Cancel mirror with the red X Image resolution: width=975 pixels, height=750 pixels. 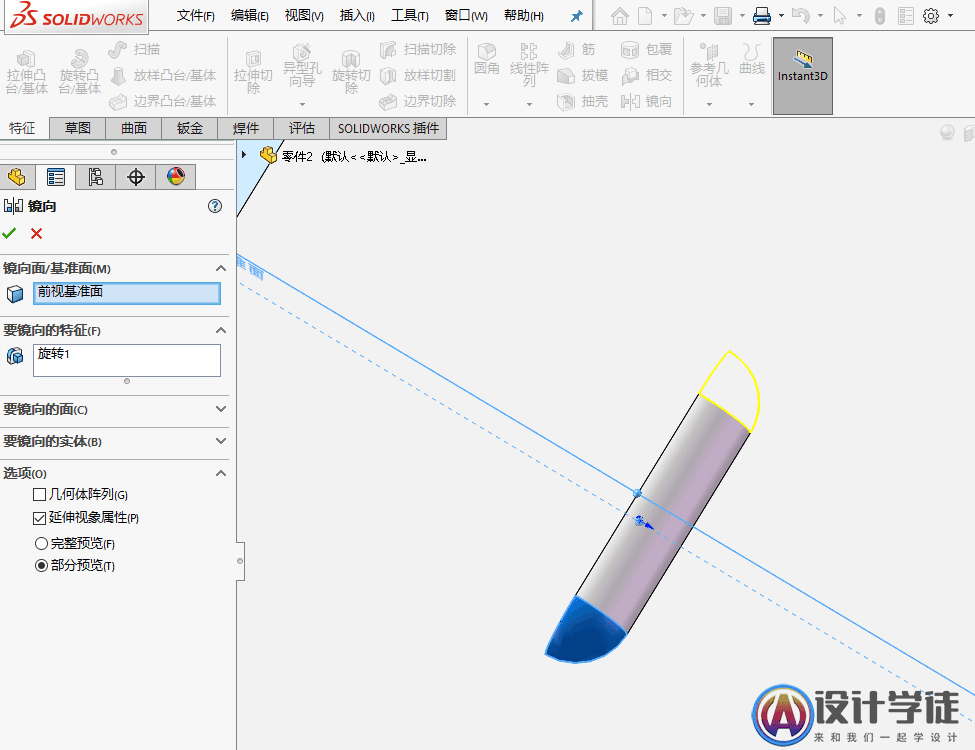click(37, 233)
